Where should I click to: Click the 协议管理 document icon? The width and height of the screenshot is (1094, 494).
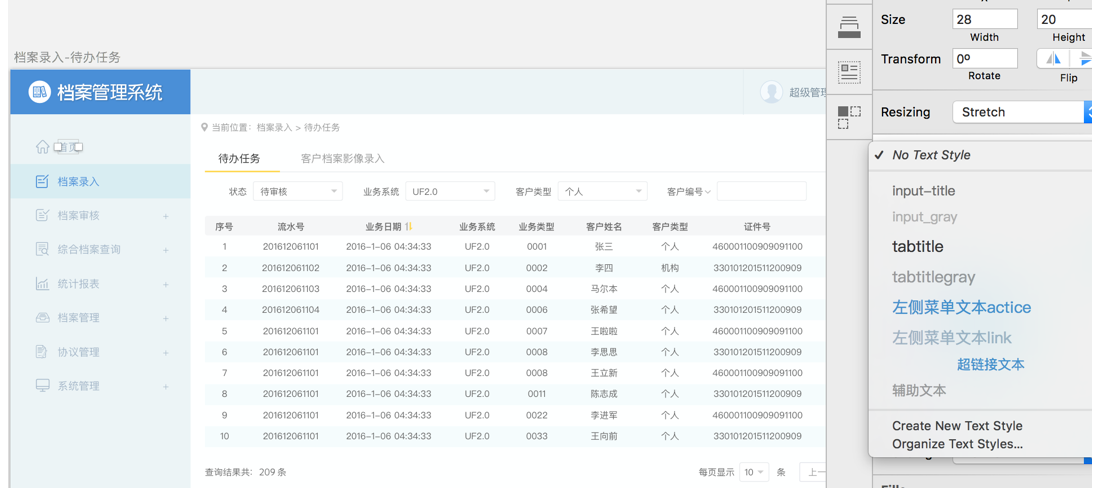(x=42, y=352)
